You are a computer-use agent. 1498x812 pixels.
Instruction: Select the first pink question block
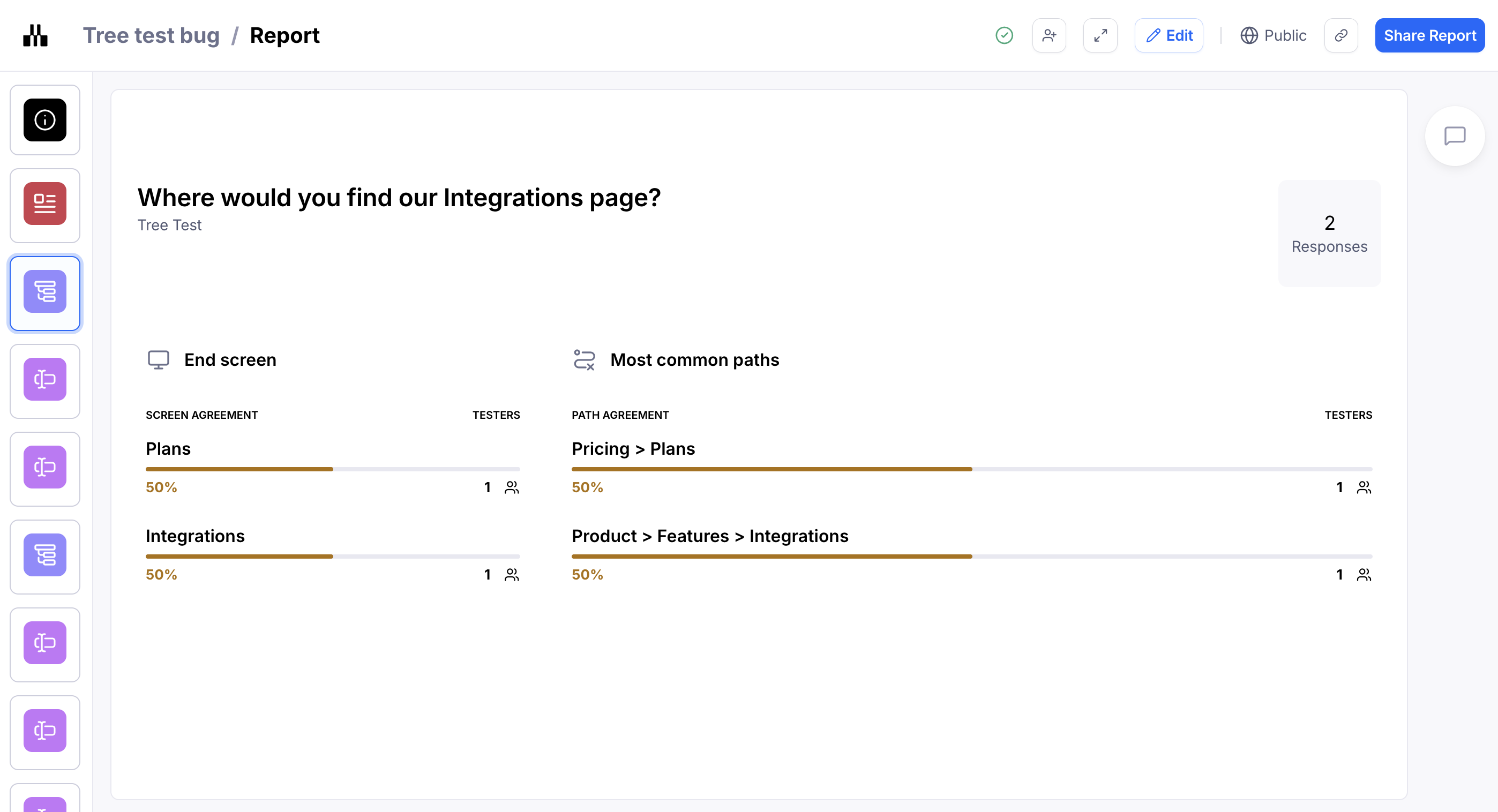(x=45, y=380)
